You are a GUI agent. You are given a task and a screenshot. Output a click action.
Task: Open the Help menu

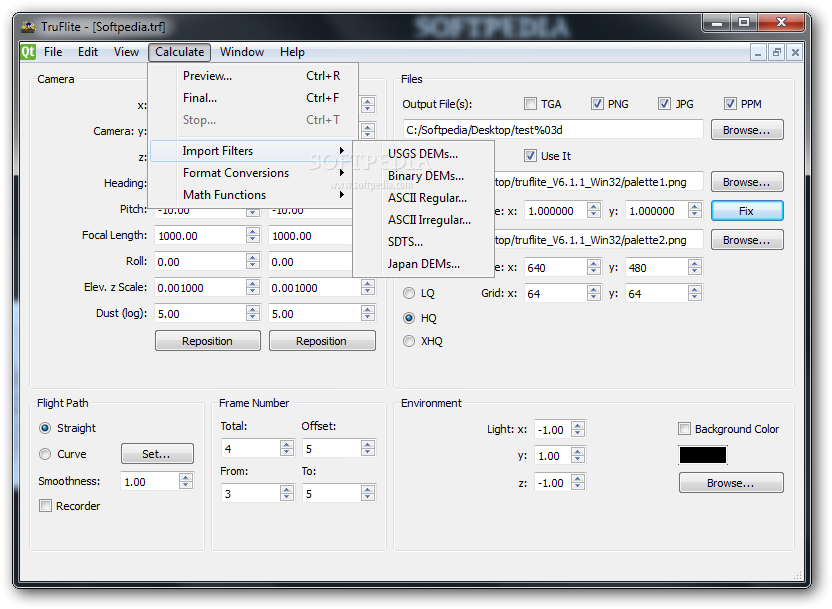pos(292,52)
